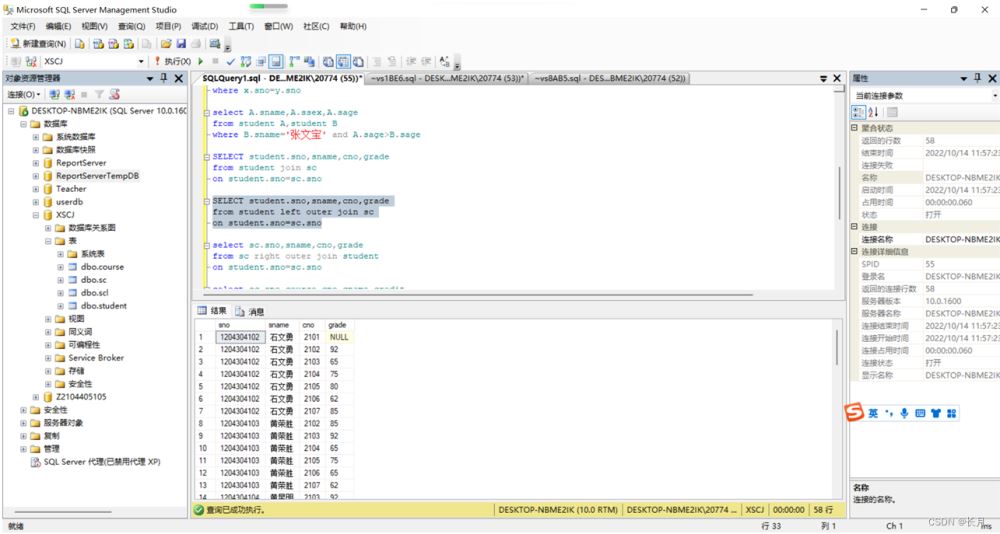Click the green Debug play arrow icon

tap(200, 62)
